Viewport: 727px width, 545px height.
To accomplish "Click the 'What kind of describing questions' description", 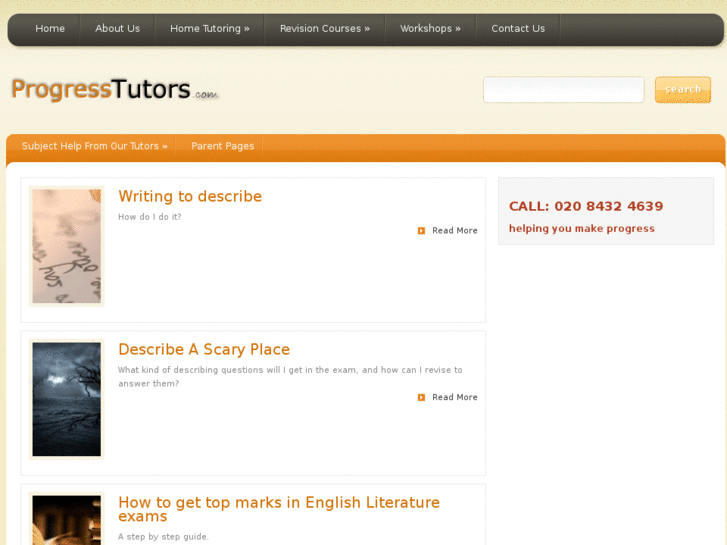I will point(290,377).
